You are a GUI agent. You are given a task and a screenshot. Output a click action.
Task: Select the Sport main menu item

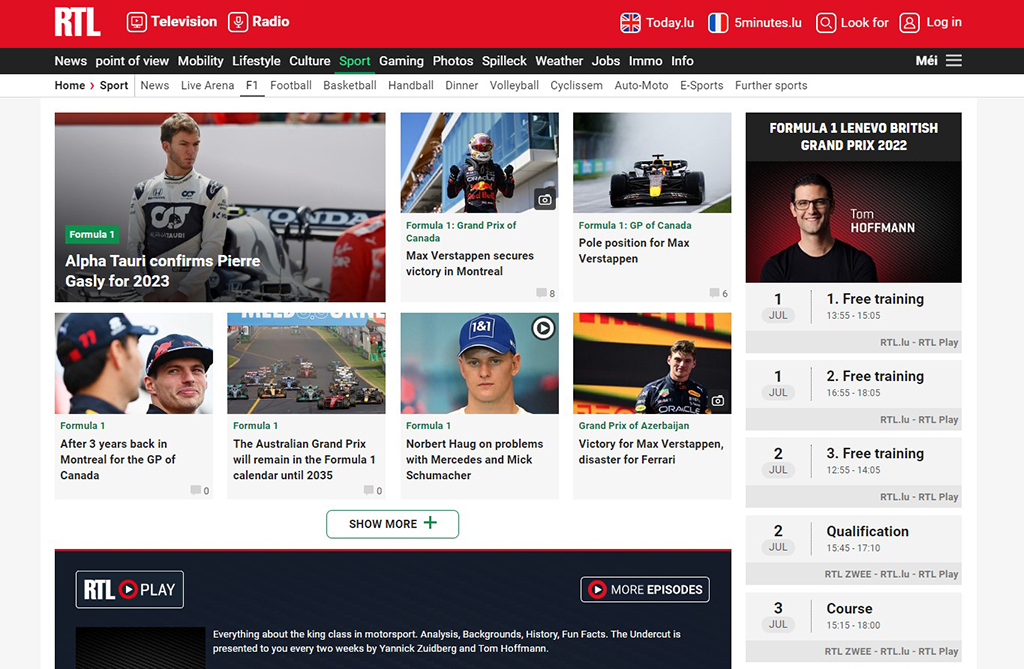point(355,61)
